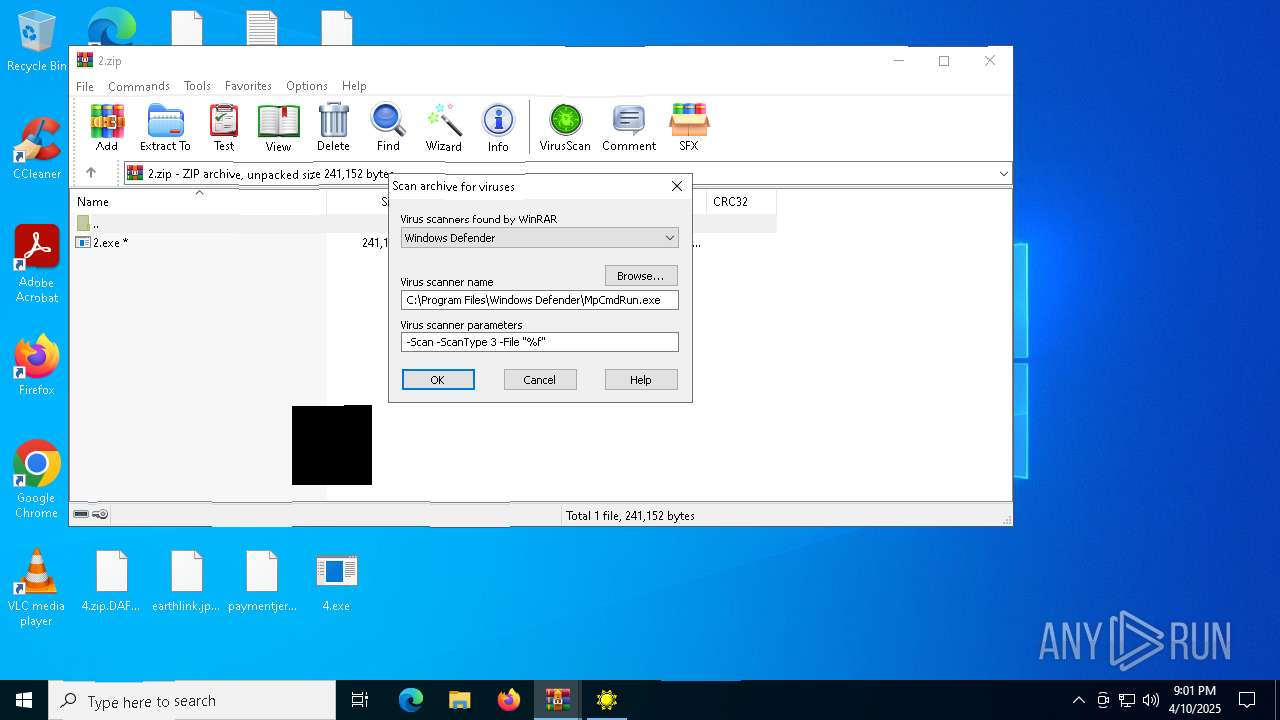Expand the address bar dropdown arrow

[x=1003, y=173]
